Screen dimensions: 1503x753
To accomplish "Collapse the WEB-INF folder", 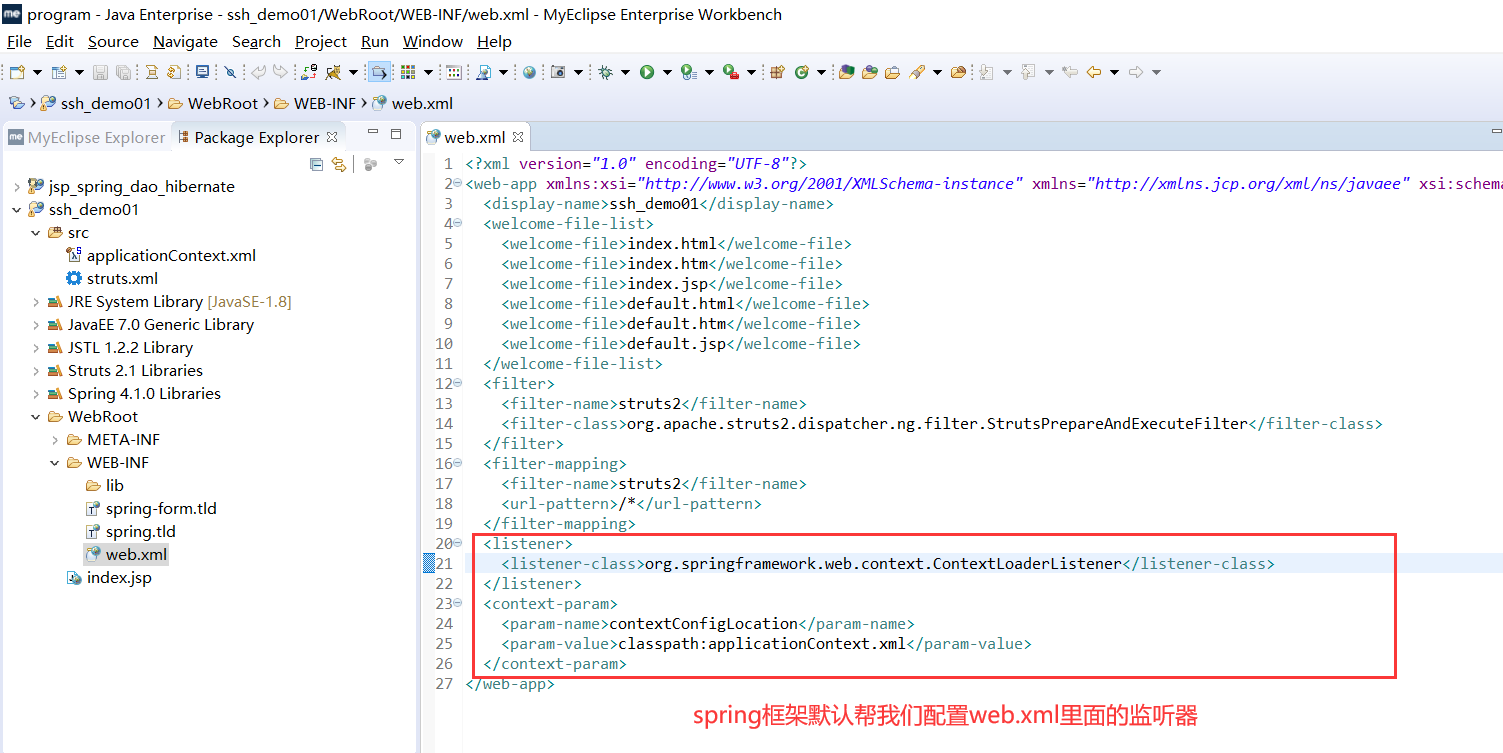I will click(55, 462).
